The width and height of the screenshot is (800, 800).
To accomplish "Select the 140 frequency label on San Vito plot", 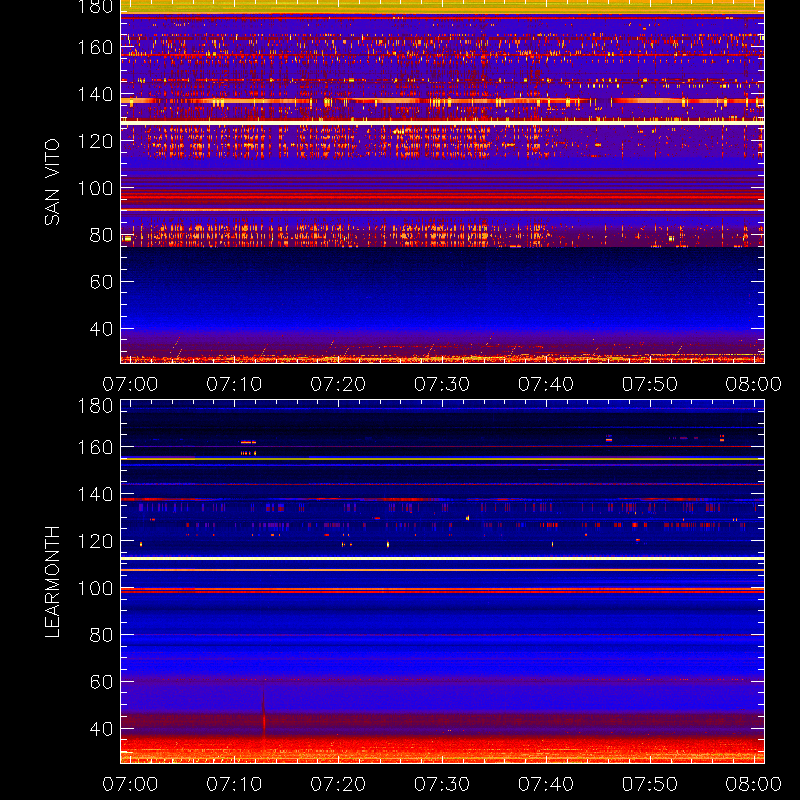I will (x=95, y=94).
